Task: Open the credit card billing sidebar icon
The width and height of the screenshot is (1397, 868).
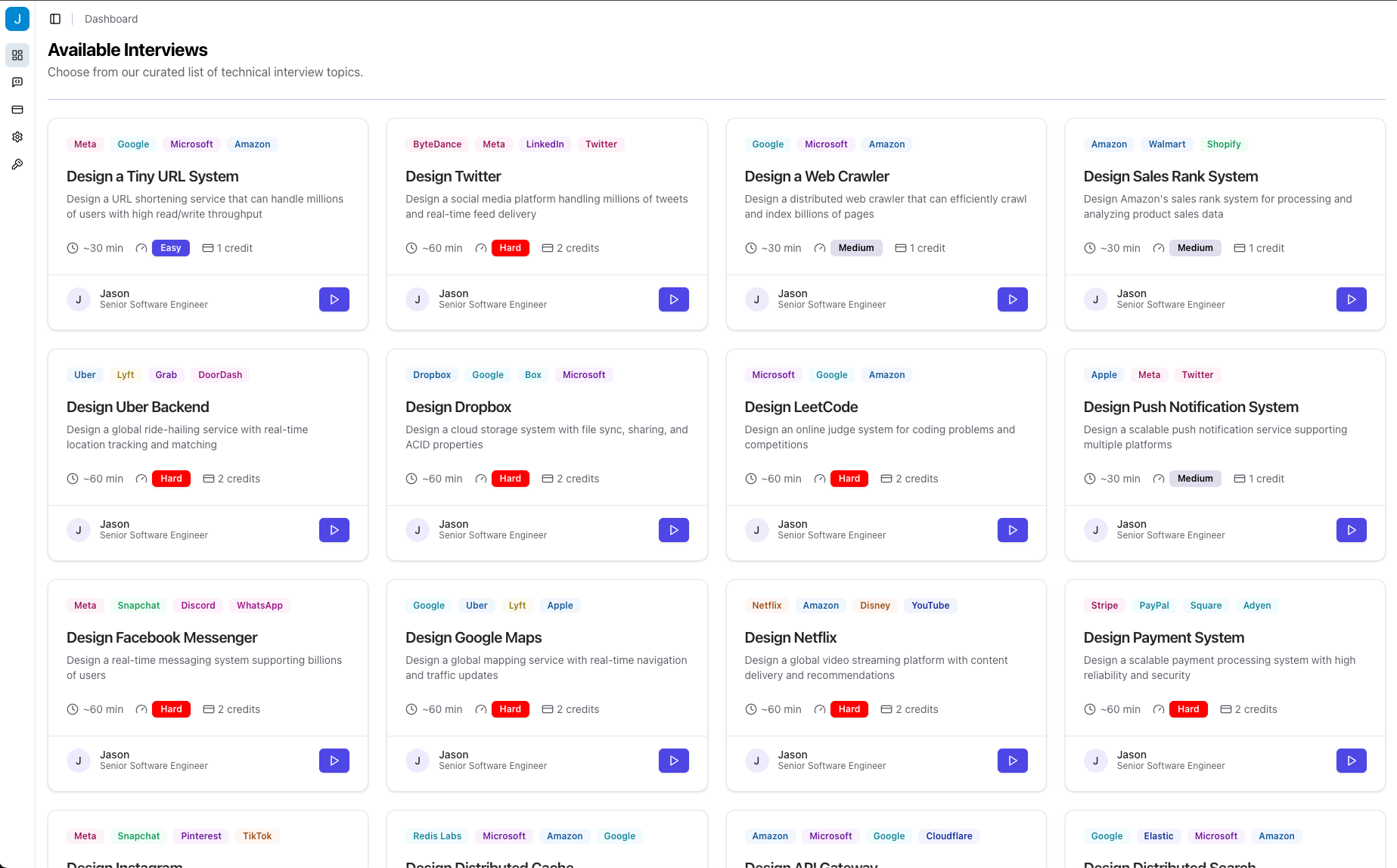Action: 17,110
